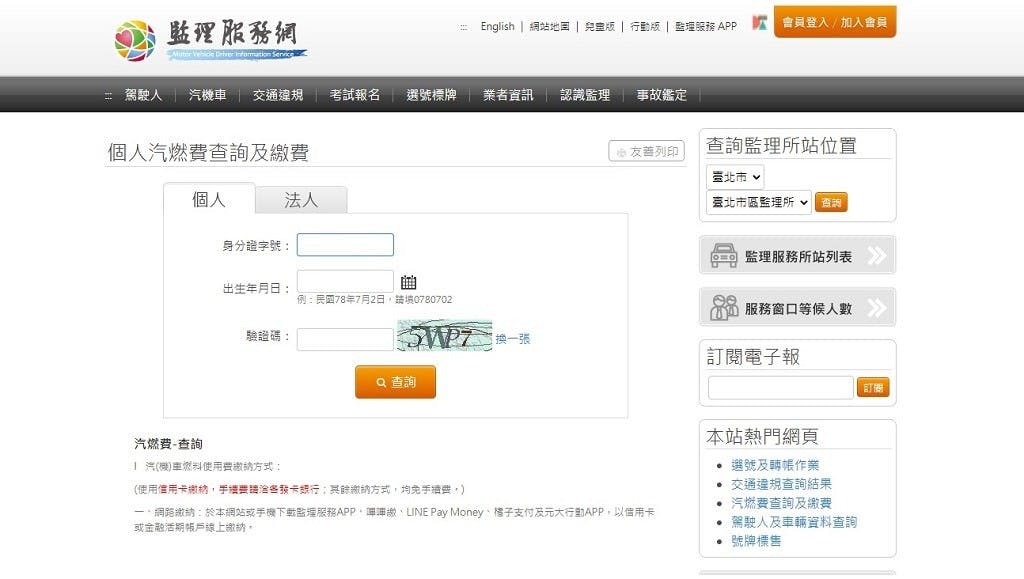Image resolution: width=1024 pixels, height=579 pixels.
Task: Open the 汽燃費查詢及繳費 sidebar link
Action: pyautogui.click(x=781, y=503)
